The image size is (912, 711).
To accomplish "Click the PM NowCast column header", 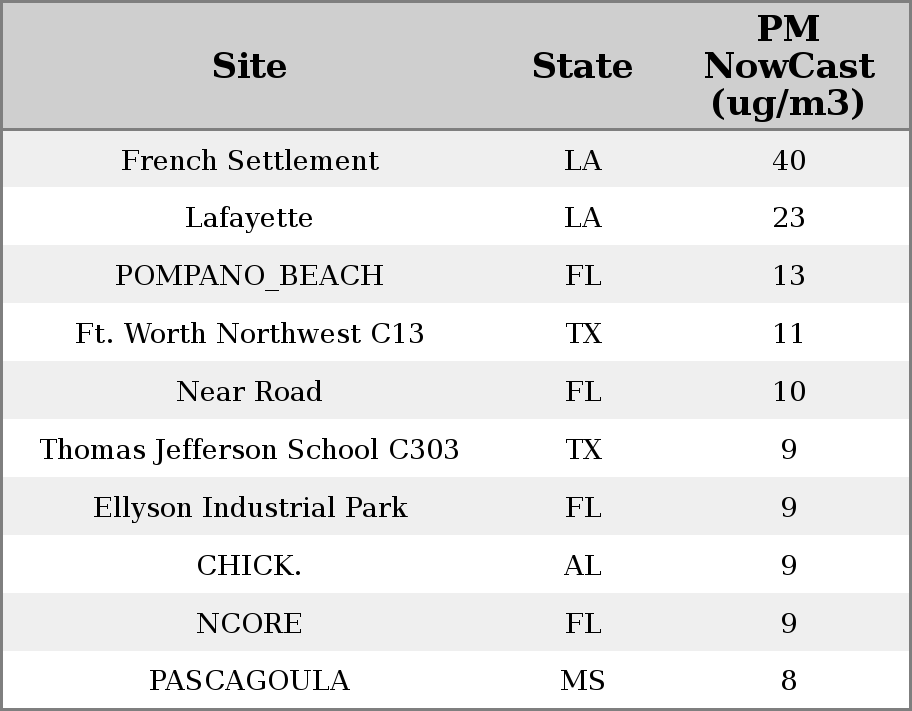I will [788, 66].
